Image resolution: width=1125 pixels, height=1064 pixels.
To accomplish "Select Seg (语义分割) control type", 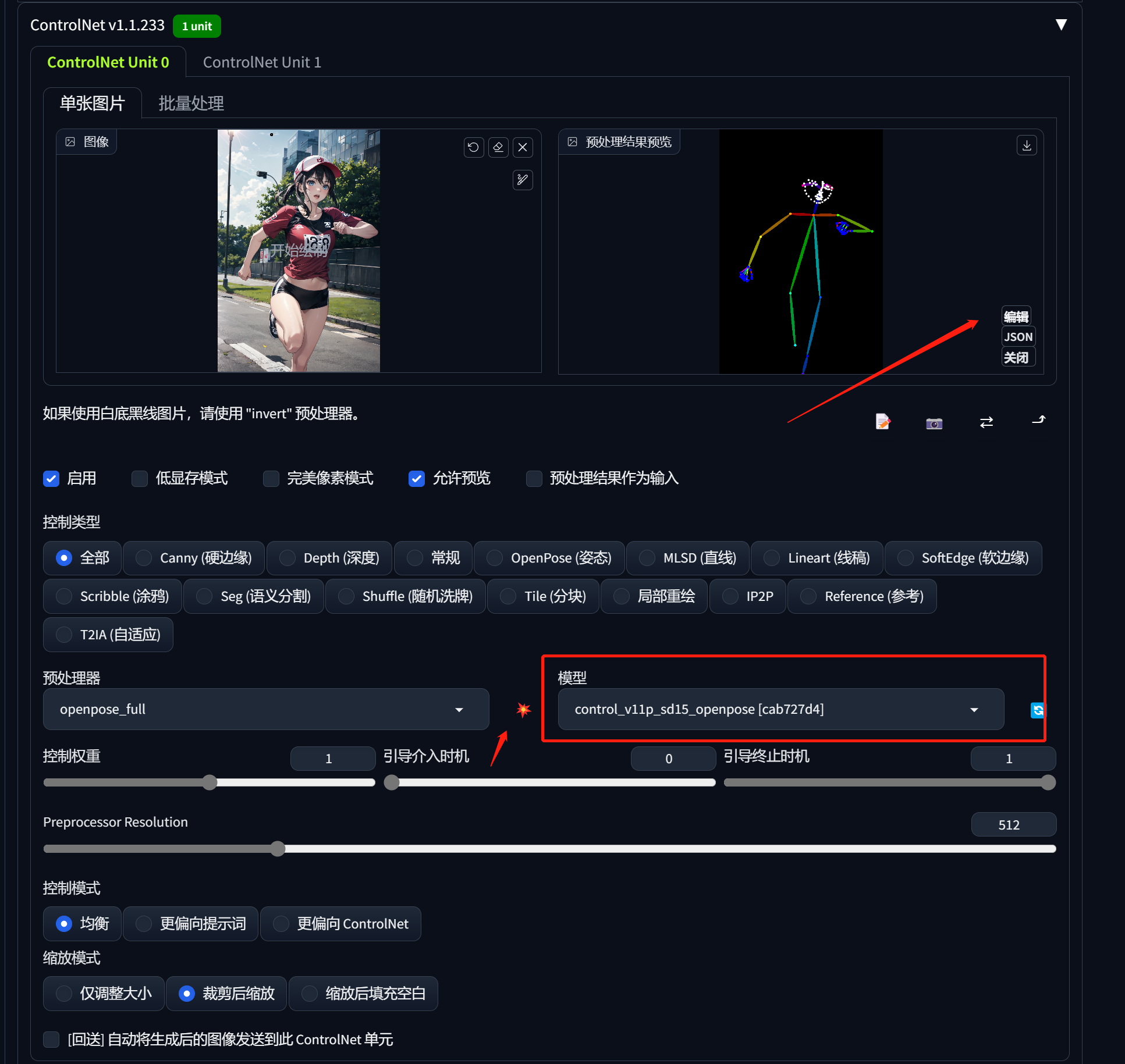I will point(254,596).
